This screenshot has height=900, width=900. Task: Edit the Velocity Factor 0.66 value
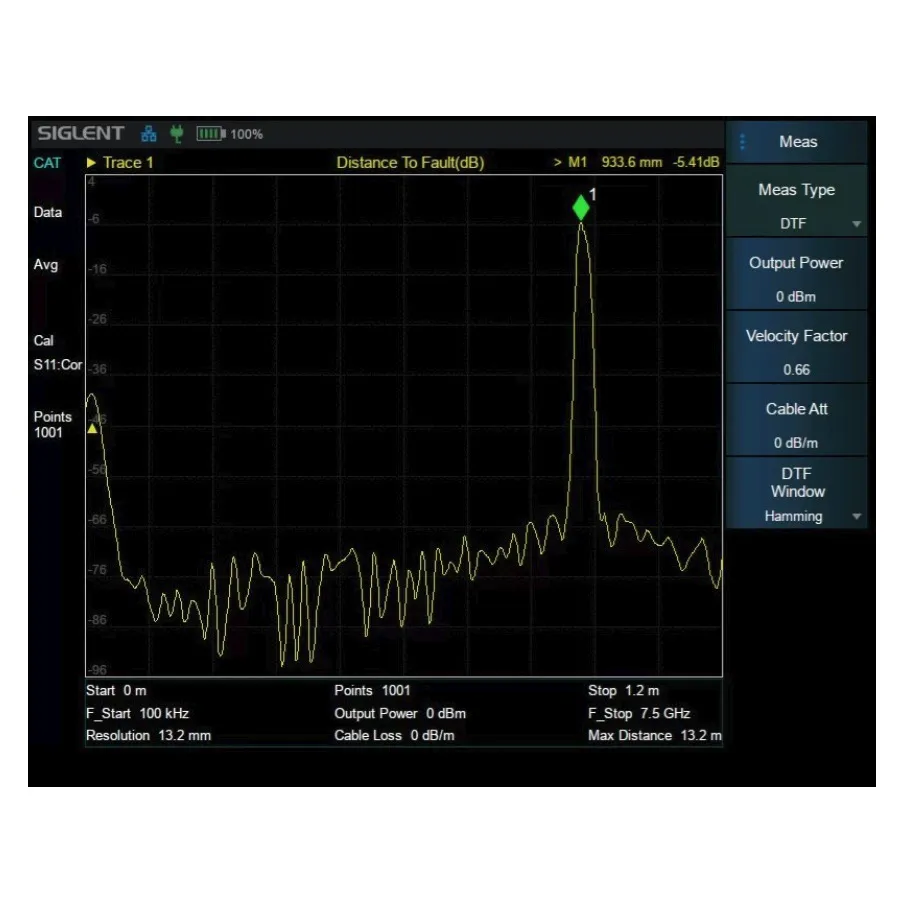(796, 352)
